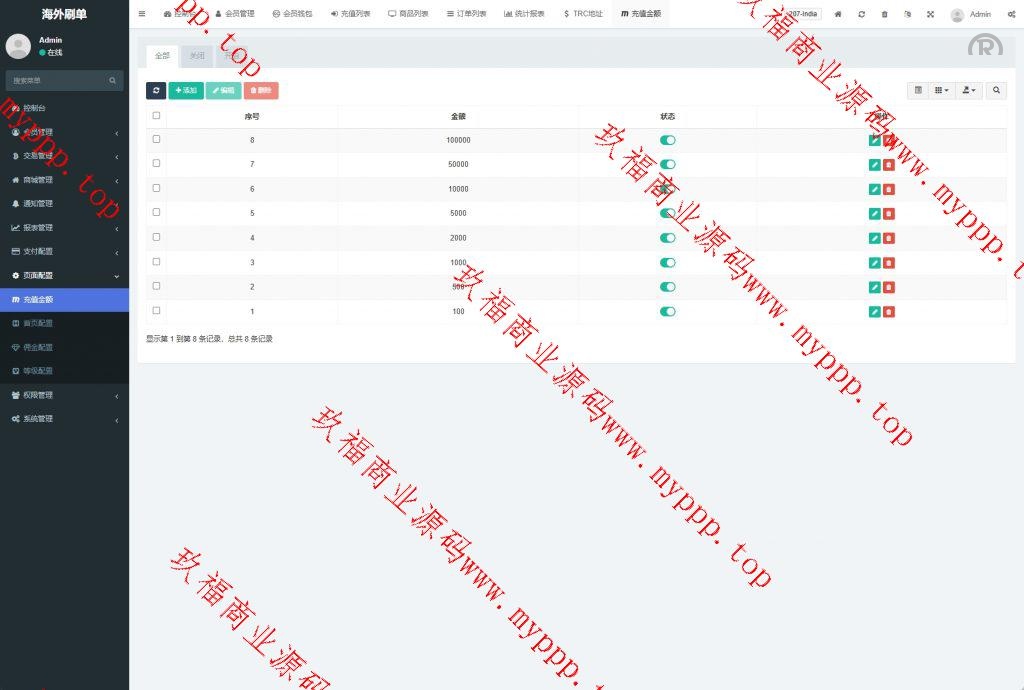
Task: Click the sidebar search menu input
Action: (60, 80)
